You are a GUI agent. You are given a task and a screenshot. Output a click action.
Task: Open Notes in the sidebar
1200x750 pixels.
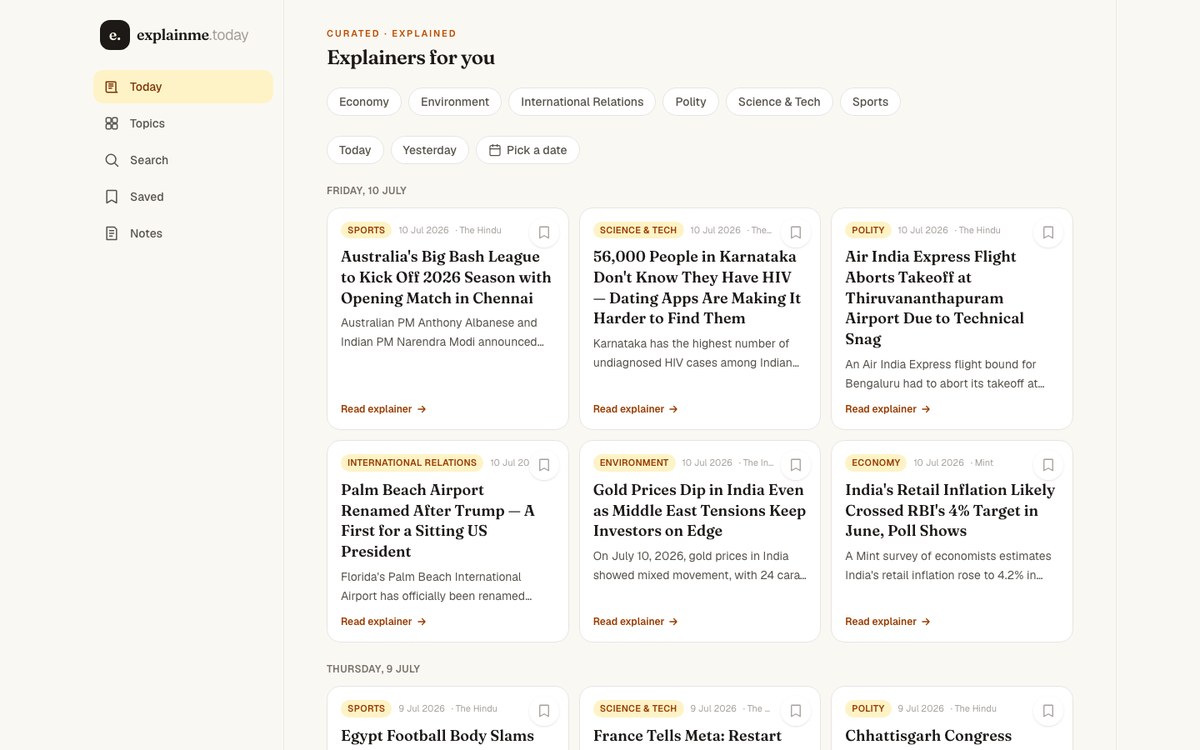click(x=183, y=234)
